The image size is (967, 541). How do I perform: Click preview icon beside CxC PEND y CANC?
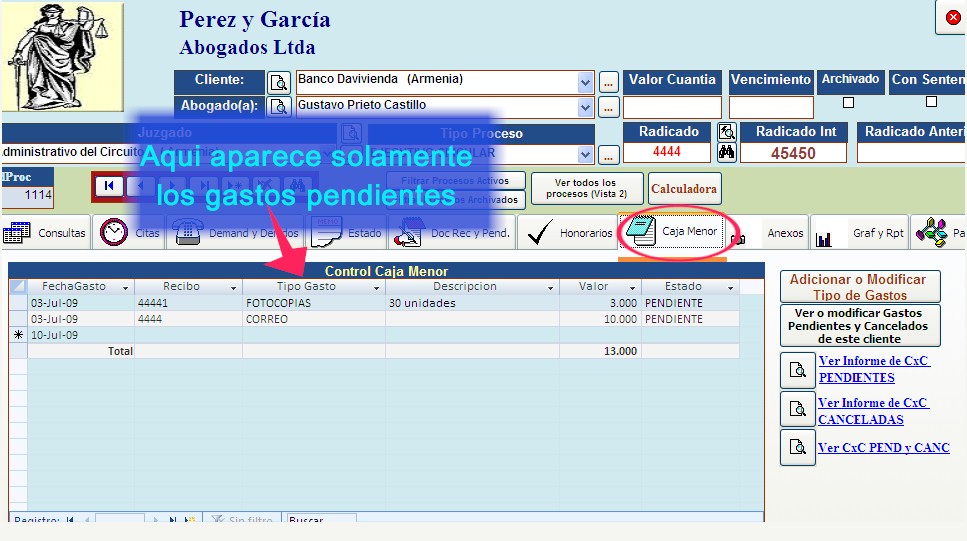797,447
